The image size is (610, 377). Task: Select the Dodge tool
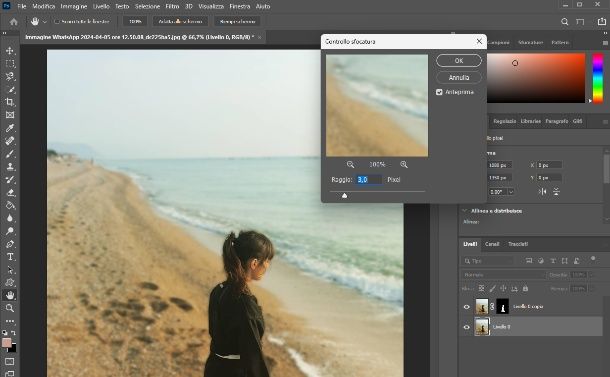[x=10, y=231]
